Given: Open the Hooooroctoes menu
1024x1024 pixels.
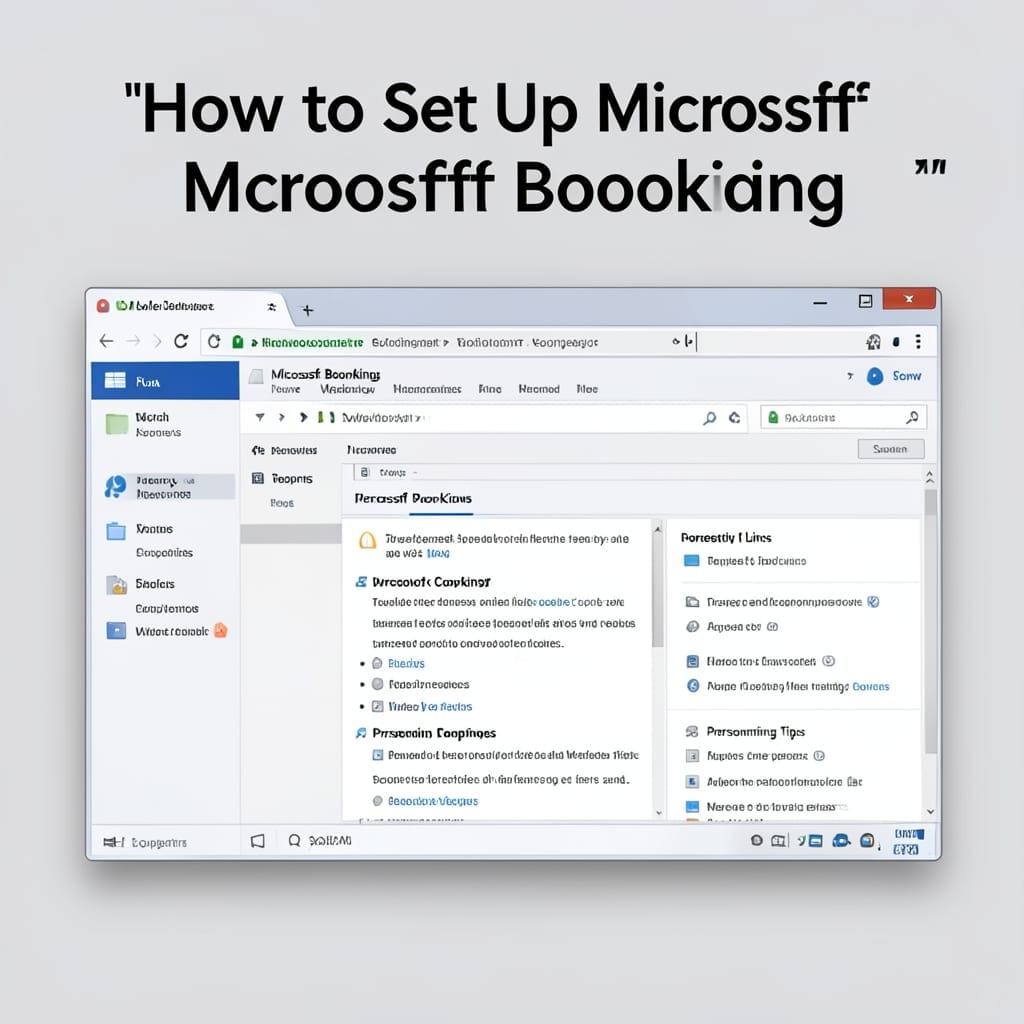Looking at the screenshot, I should (x=427, y=389).
